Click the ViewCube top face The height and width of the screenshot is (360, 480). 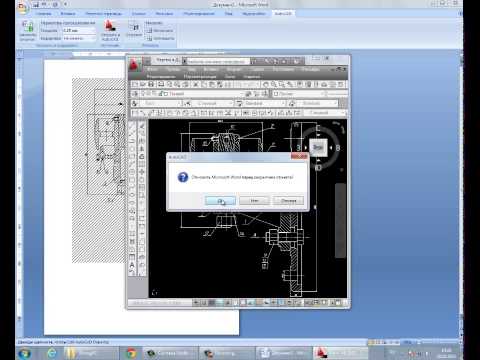[x=318, y=147]
